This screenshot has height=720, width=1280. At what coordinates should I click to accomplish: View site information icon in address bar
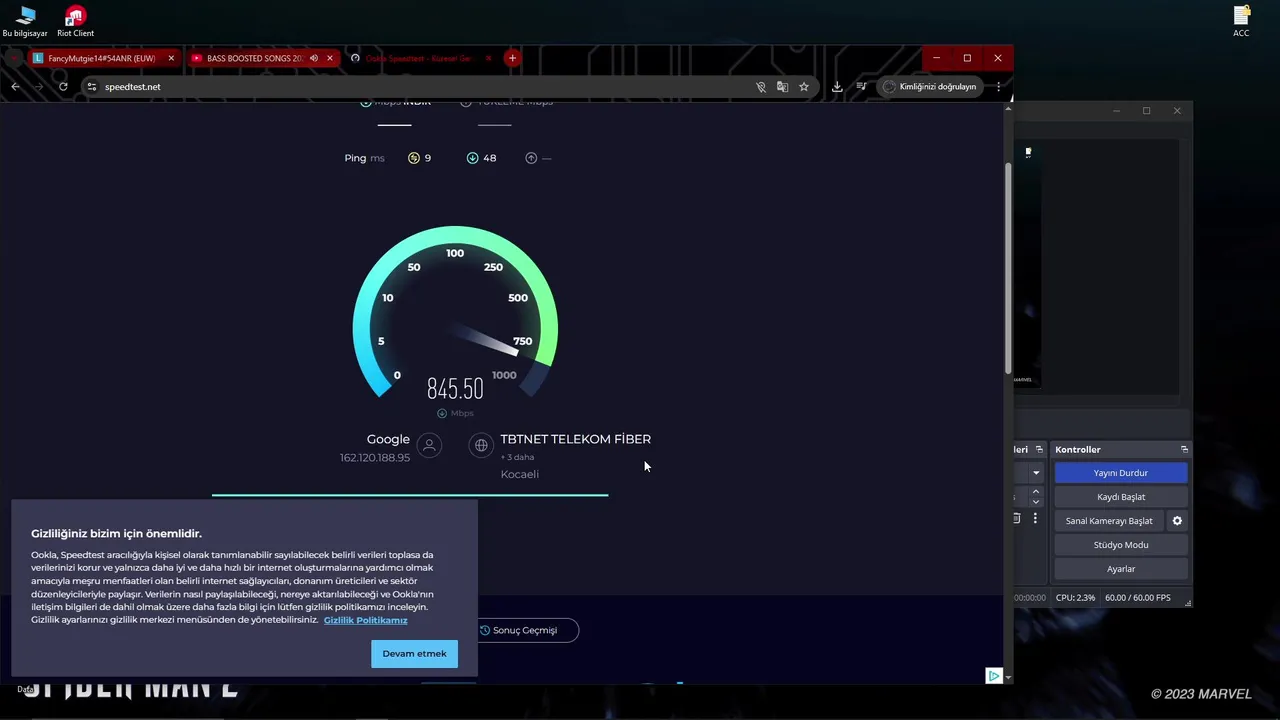click(92, 87)
